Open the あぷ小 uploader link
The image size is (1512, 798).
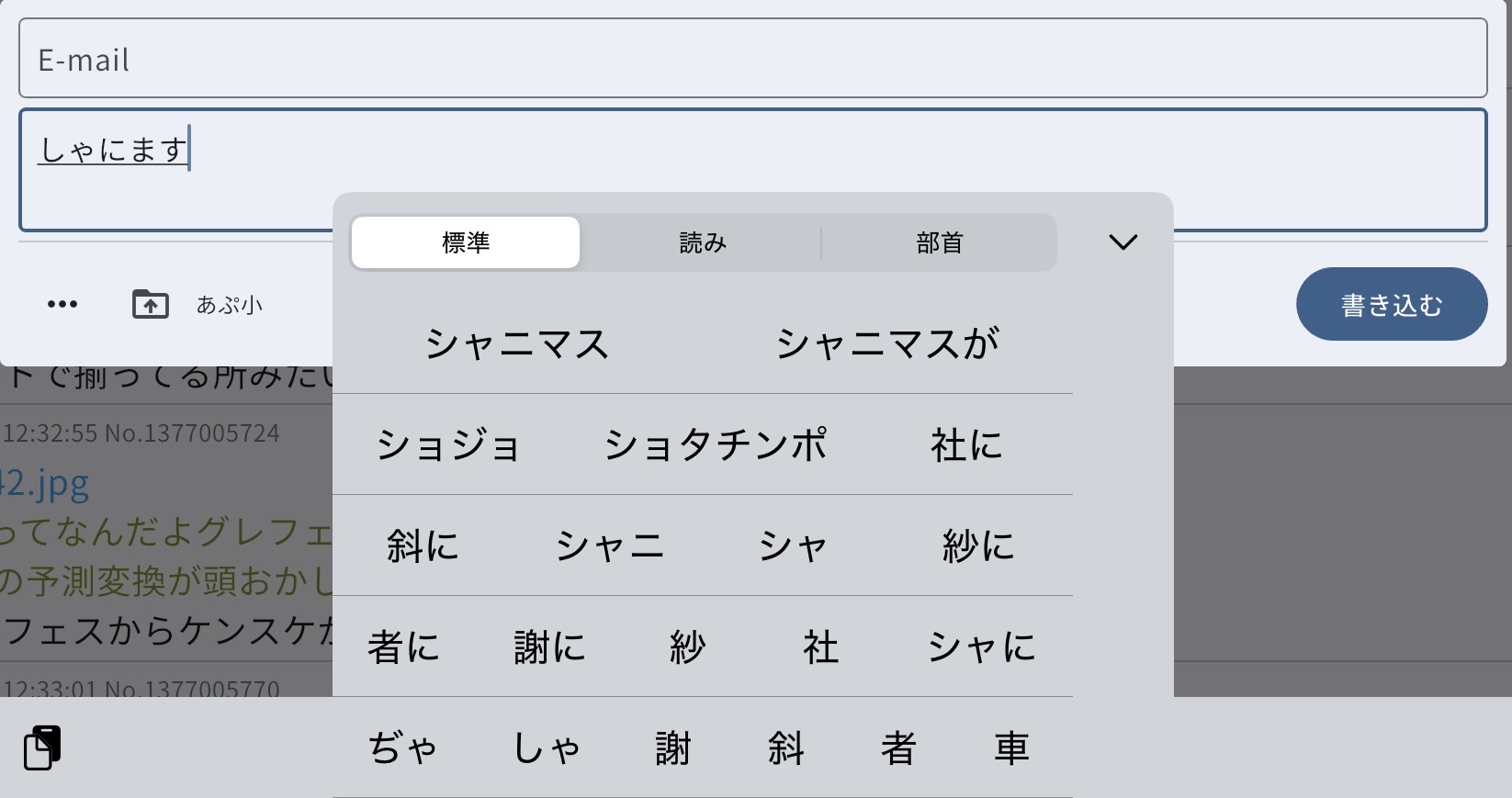click(230, 305)
